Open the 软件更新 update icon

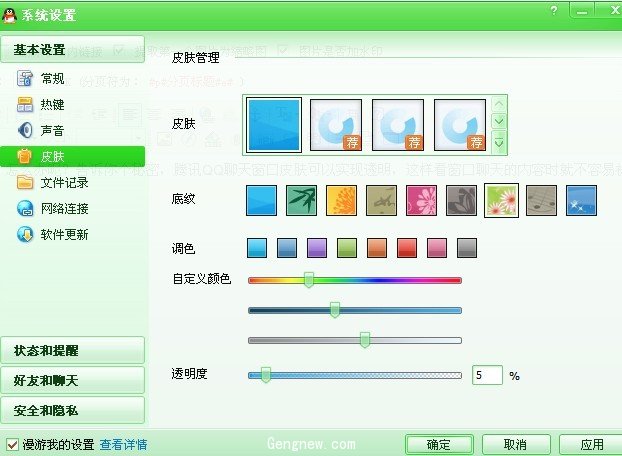tap(26, 234)
